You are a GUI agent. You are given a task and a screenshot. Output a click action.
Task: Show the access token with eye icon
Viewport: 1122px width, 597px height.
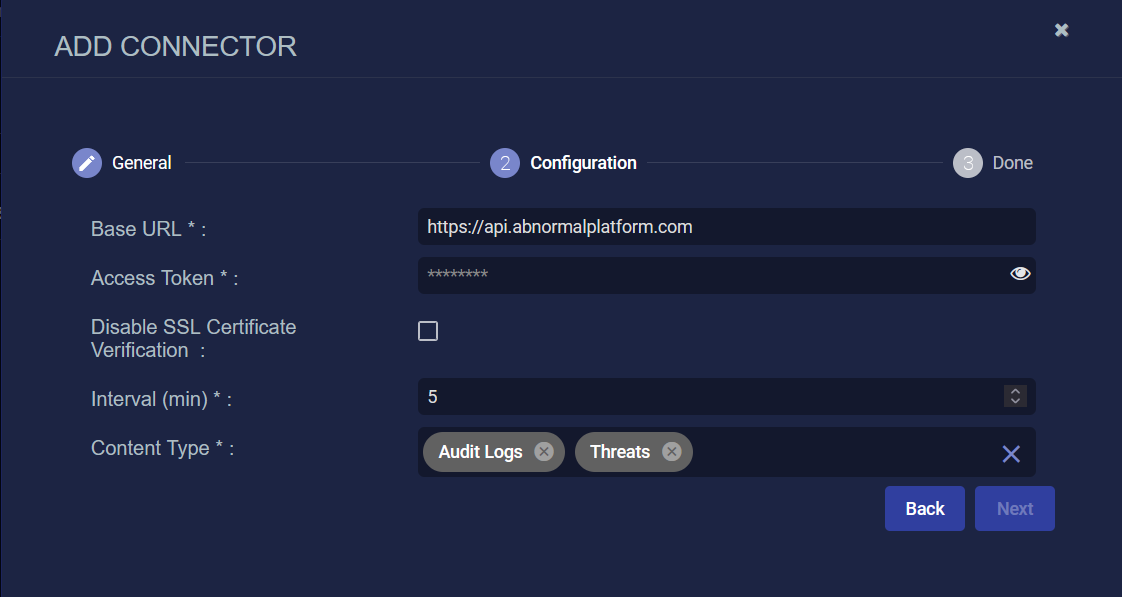pyautogui.click(x=1020, y=273)
